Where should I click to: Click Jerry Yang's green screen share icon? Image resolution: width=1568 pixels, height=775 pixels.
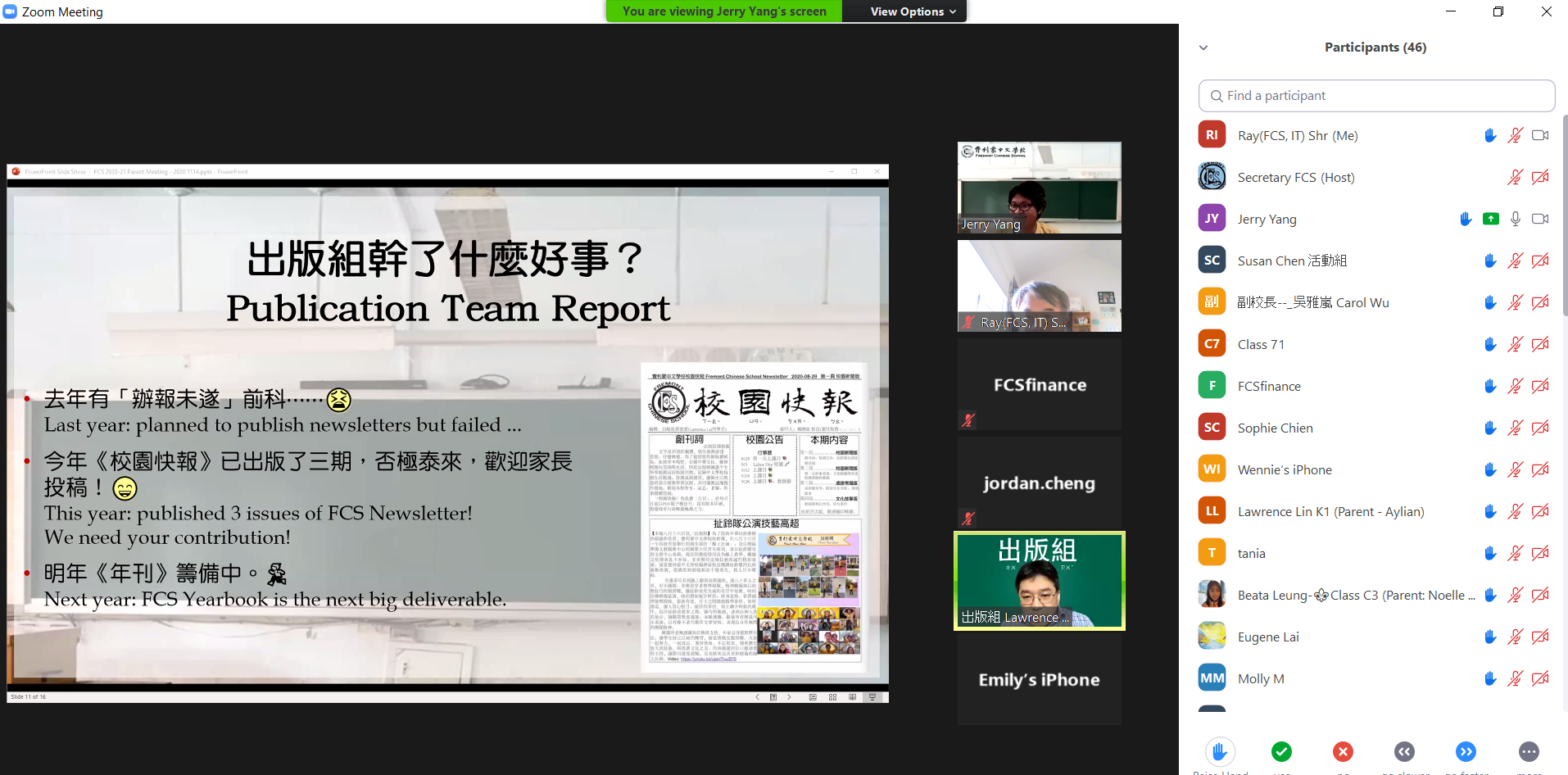[x=1490, y=219]
